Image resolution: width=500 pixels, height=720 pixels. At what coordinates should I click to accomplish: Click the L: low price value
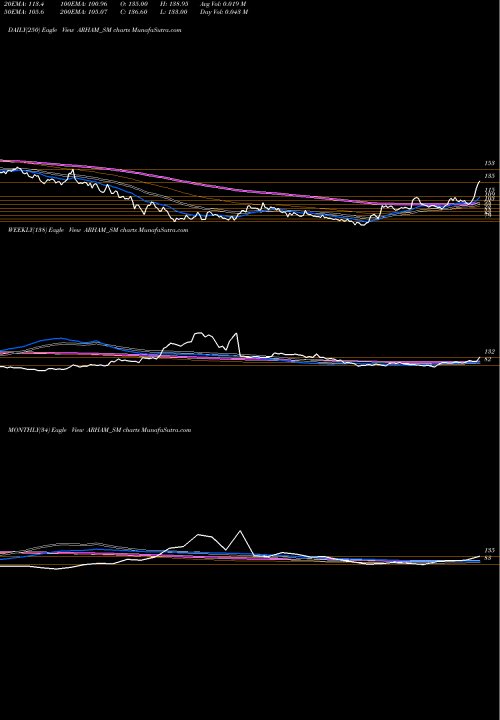click(x=174, y=12)
